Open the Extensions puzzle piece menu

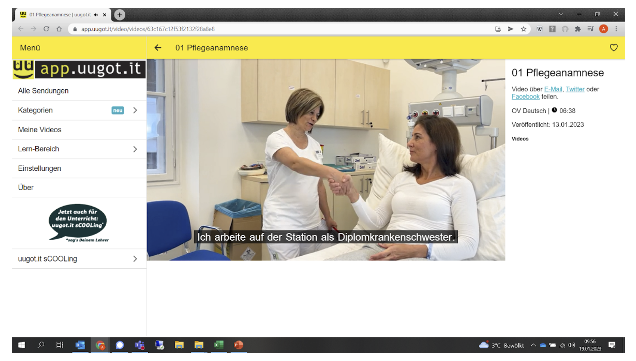578,29
